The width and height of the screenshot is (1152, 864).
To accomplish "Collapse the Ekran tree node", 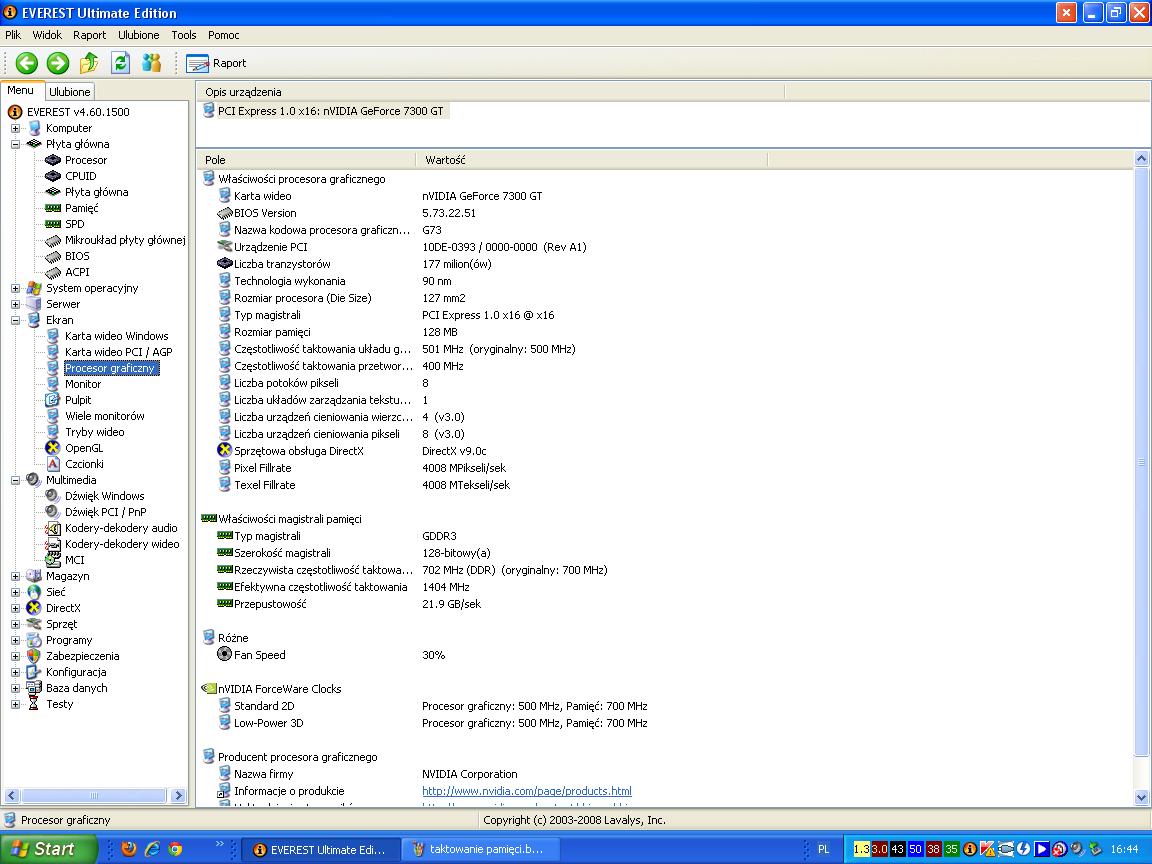I will tap(15, 320).
